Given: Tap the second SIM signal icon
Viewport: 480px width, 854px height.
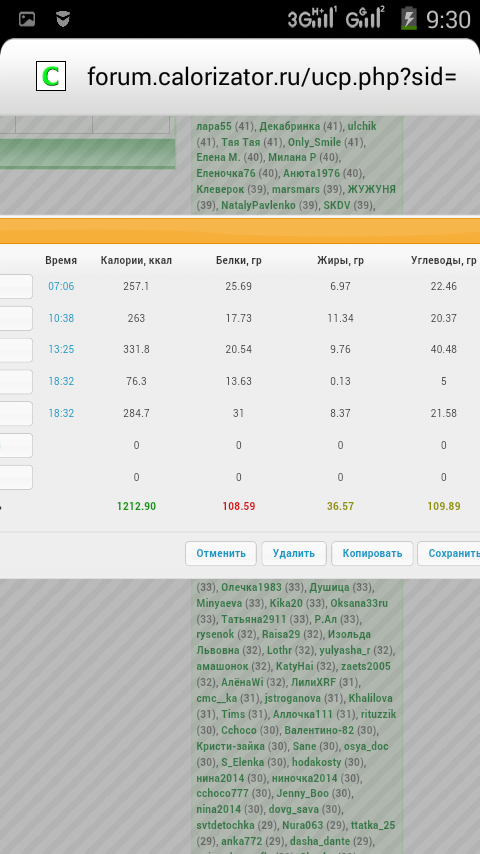Looking at the screenshot, I should pos(366,18).
